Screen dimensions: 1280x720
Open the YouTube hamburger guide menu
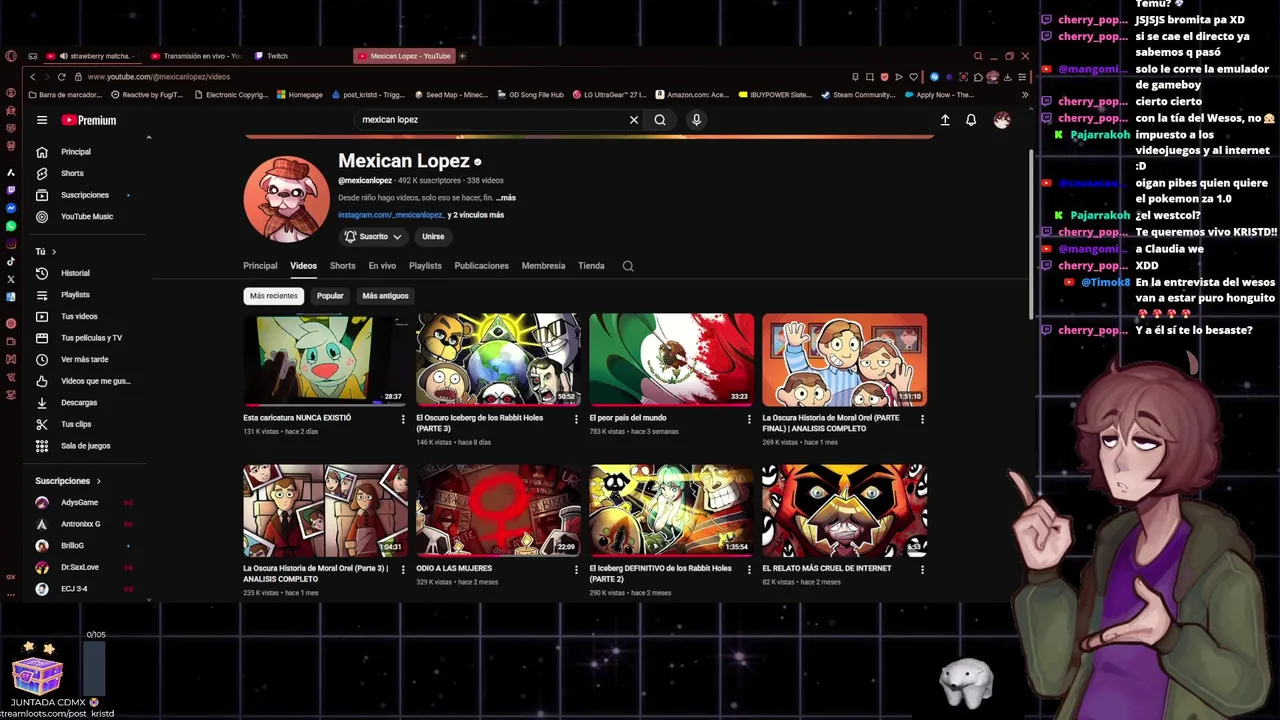(x=42, y=120)
